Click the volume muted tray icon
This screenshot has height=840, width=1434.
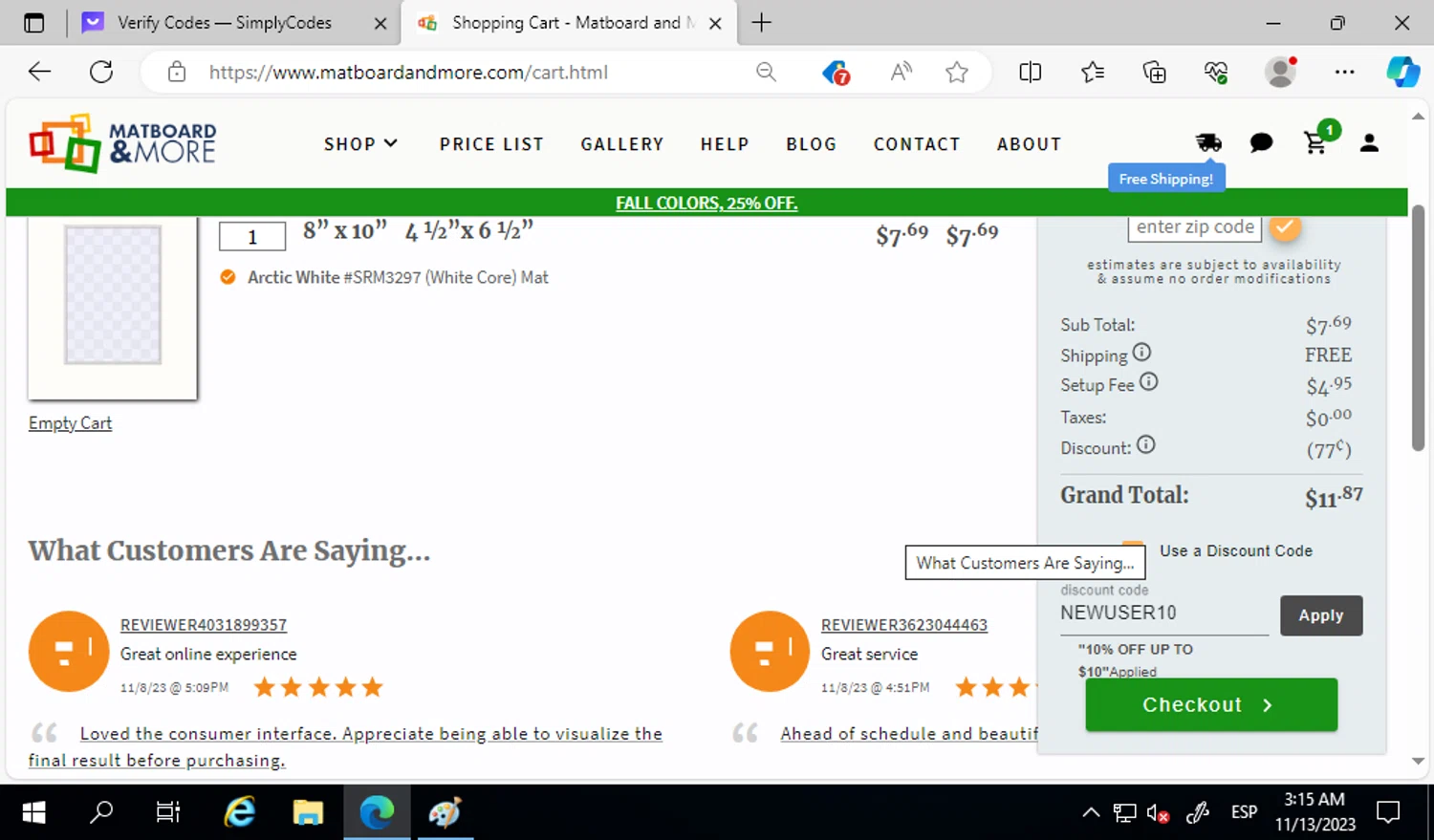1158,813
